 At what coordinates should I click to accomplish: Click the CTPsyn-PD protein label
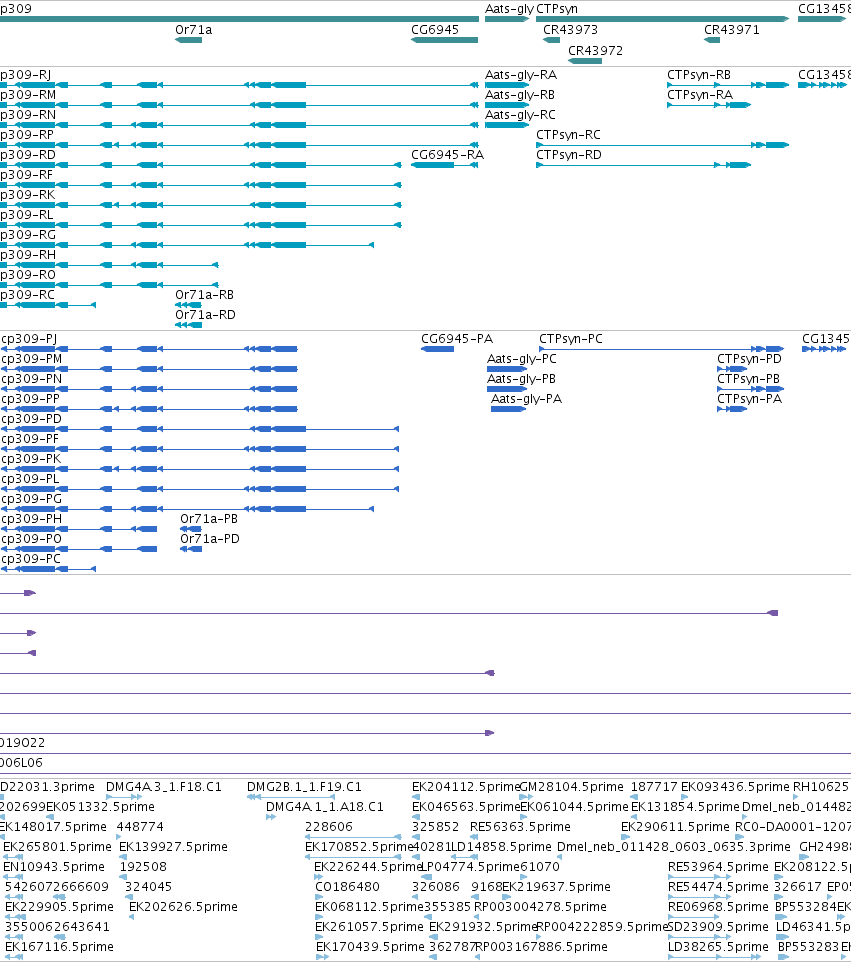click(750, 359)
